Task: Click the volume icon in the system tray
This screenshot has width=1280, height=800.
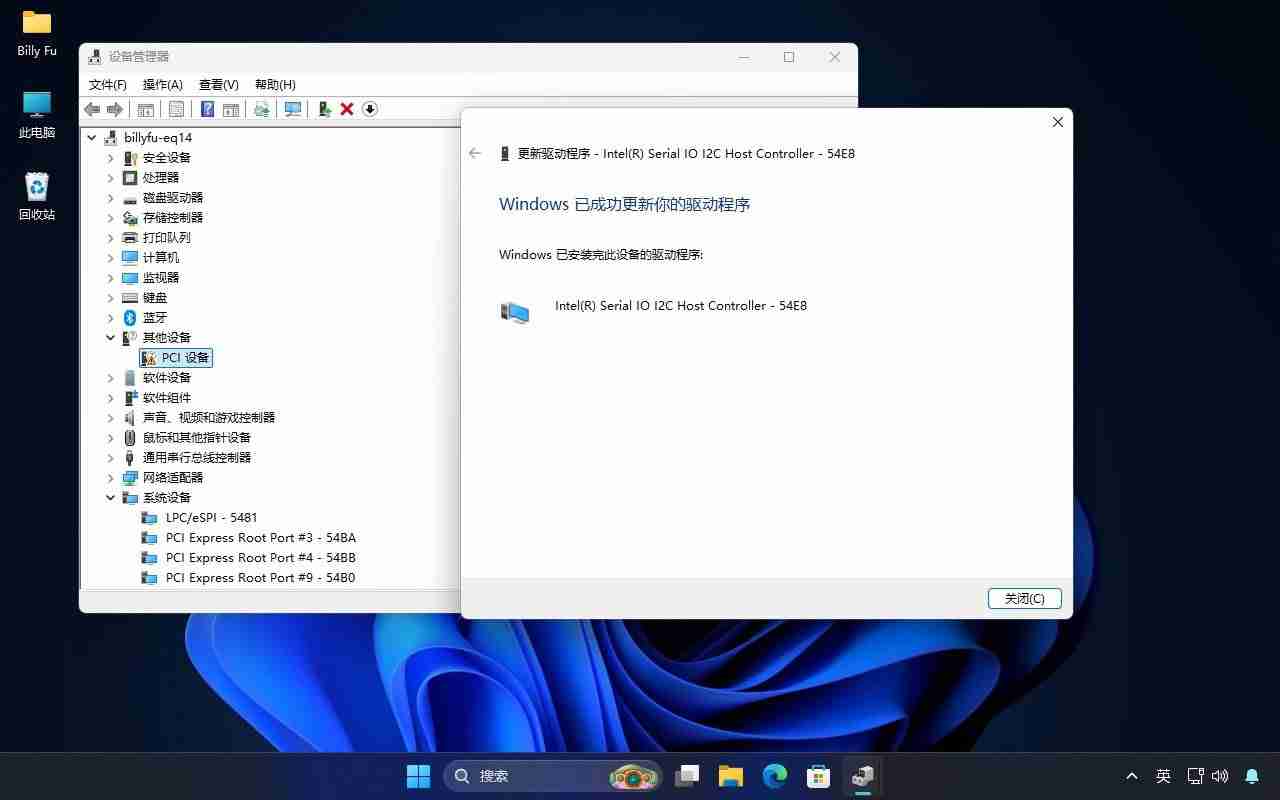Action: pyautogui.click(x=1220, y=776)
